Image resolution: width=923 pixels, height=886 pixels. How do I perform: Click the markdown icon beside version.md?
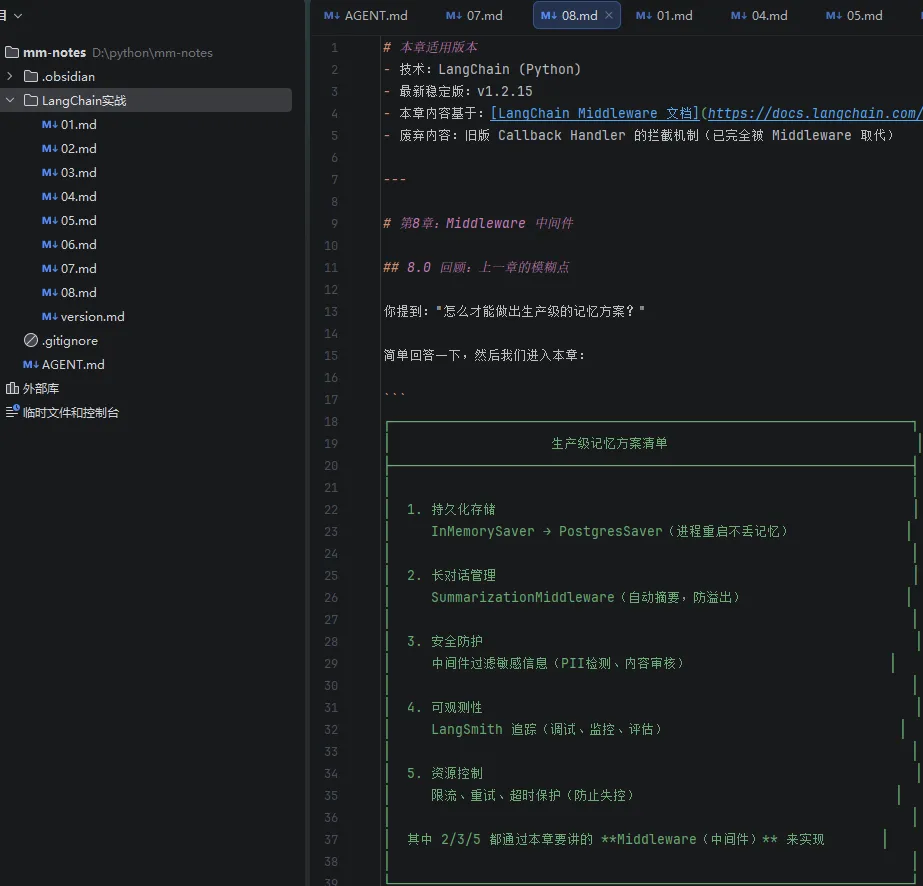coord(49,317)
